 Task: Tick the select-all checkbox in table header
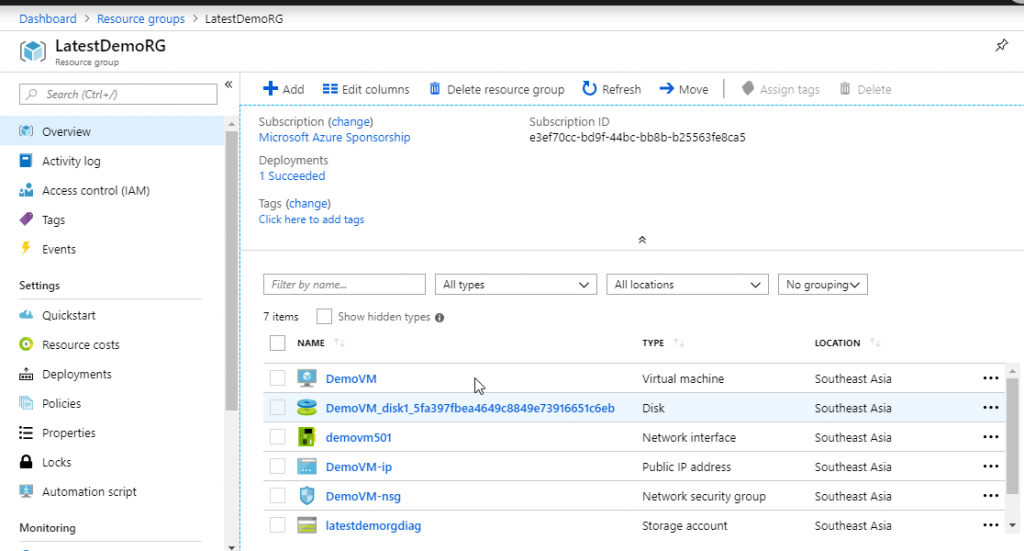(x=278, y=343)
